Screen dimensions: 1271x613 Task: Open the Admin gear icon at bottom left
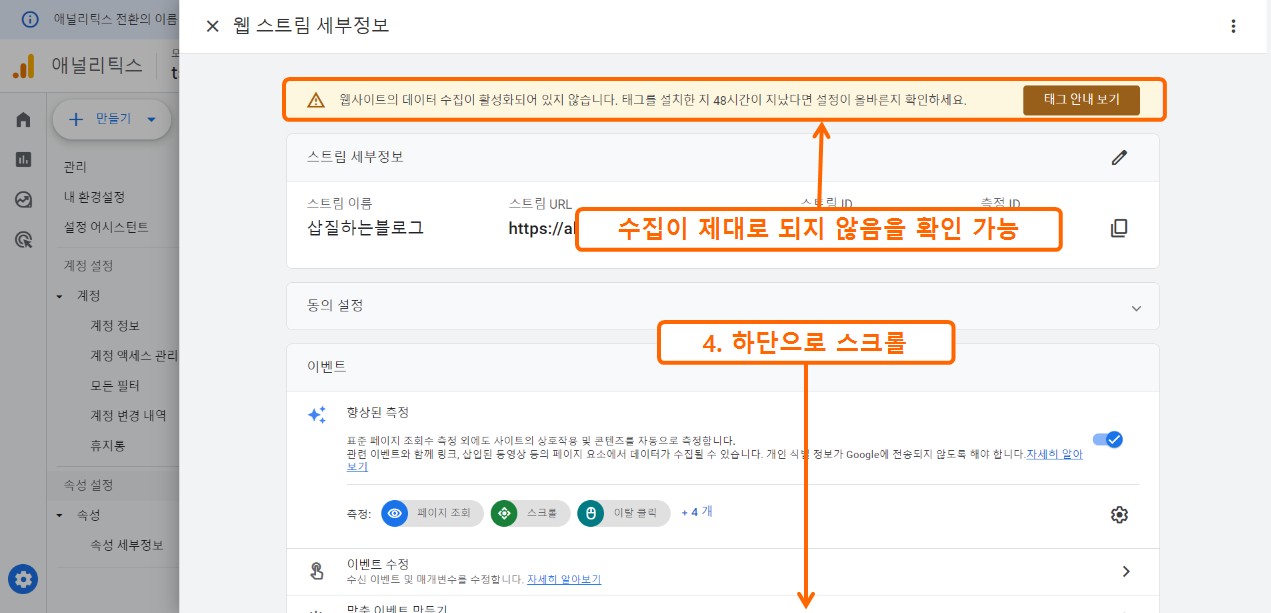[x=22, y=579]
